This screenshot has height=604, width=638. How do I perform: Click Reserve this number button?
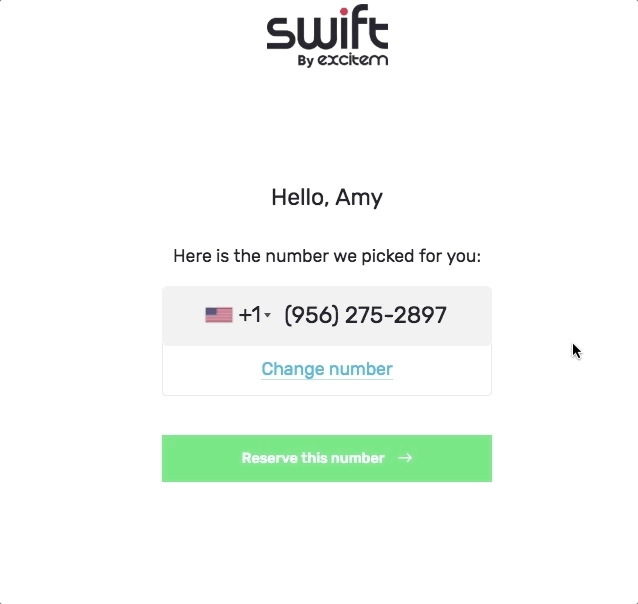327,458
